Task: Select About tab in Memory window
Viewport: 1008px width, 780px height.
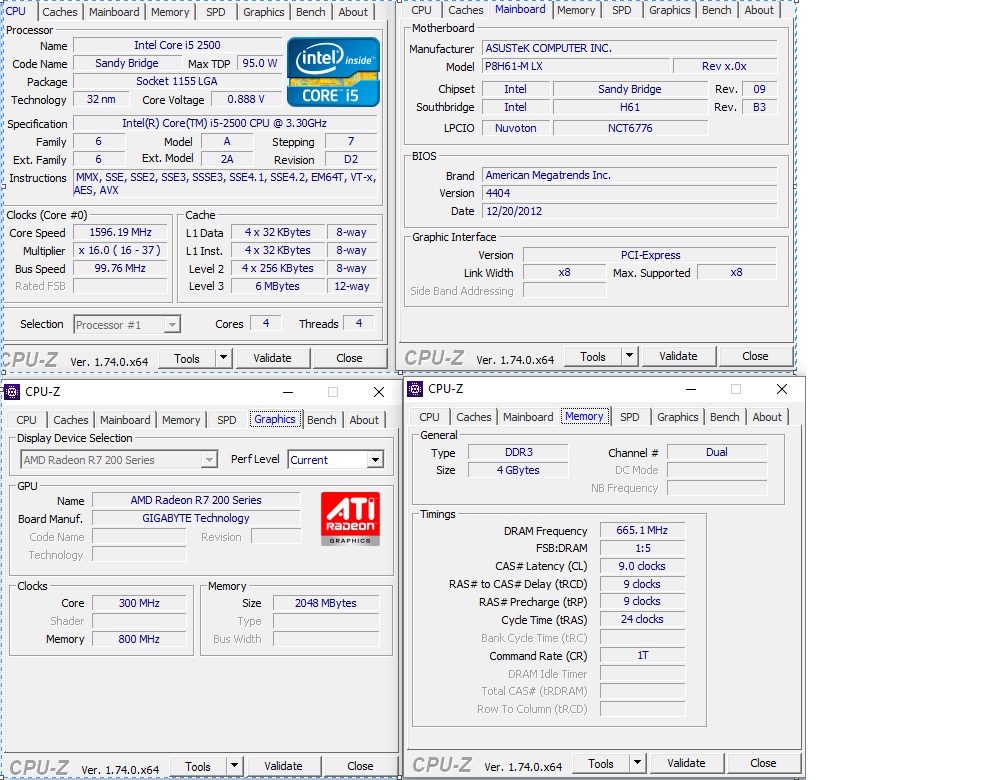Action: coord(767,417)
